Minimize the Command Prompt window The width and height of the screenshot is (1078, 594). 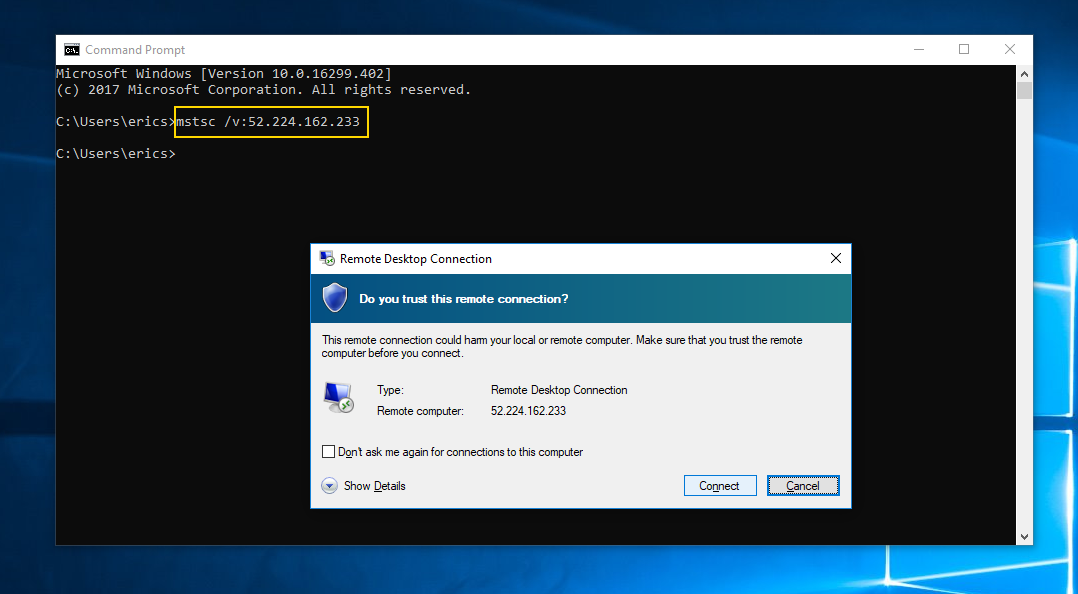pos(919,50)
